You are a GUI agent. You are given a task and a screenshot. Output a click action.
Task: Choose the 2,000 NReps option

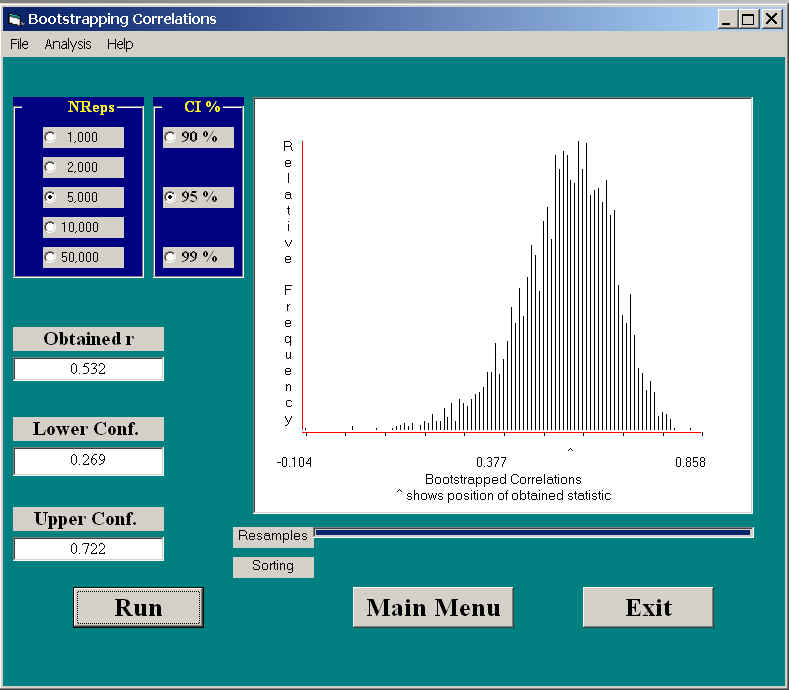point(51,168)
